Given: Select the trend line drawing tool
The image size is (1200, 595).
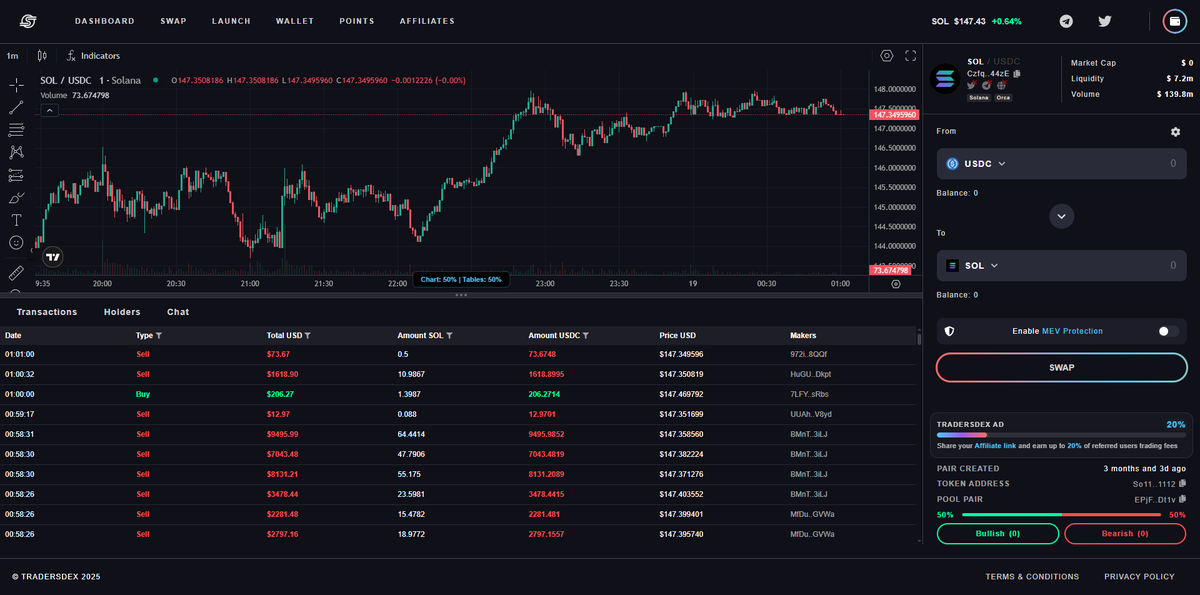Looking at the screenshot, I should 16,107.
